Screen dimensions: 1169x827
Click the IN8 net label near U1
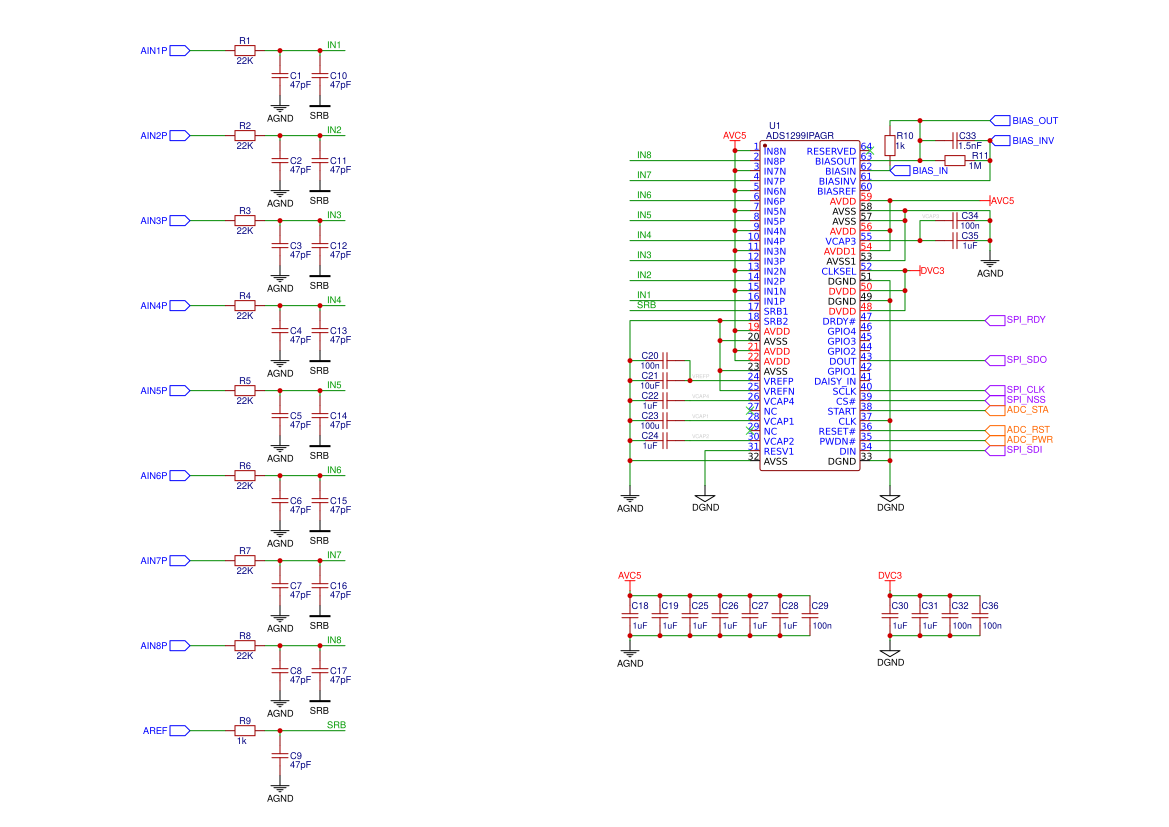644,155
